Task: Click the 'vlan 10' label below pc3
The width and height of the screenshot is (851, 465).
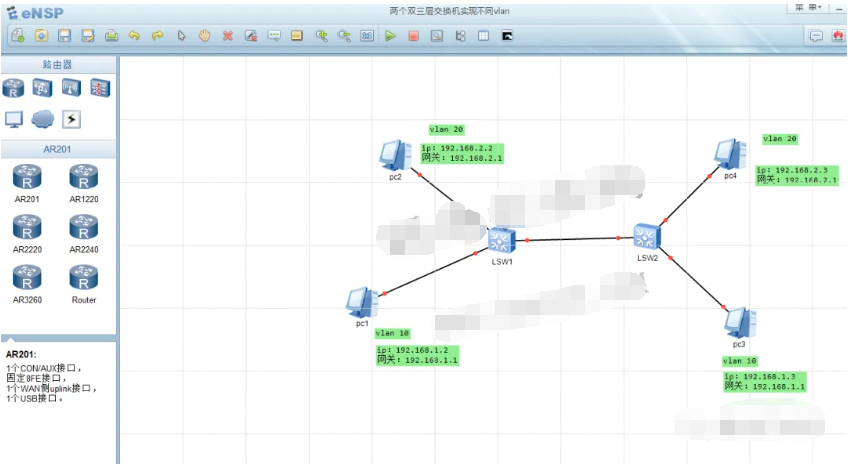Action: [x=739, y=361]
